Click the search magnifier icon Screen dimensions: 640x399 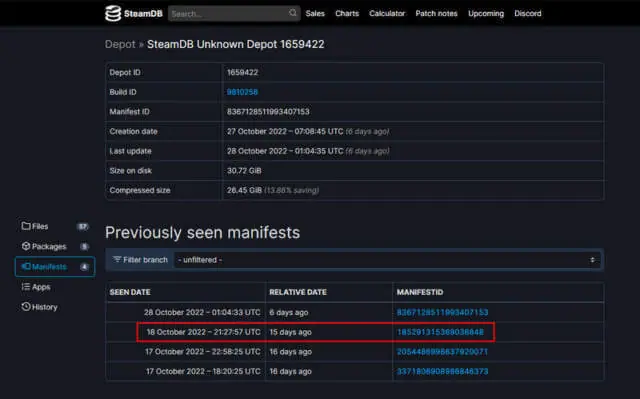point(293,13)
